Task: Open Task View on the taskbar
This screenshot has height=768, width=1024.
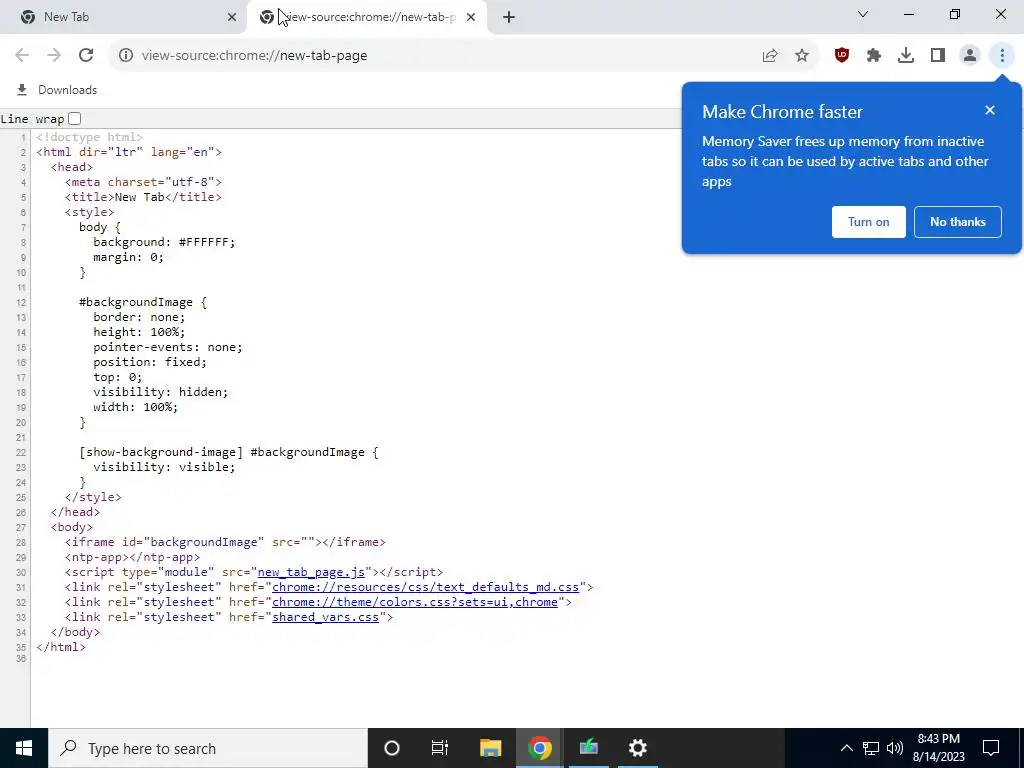Action: coord(440,748)
